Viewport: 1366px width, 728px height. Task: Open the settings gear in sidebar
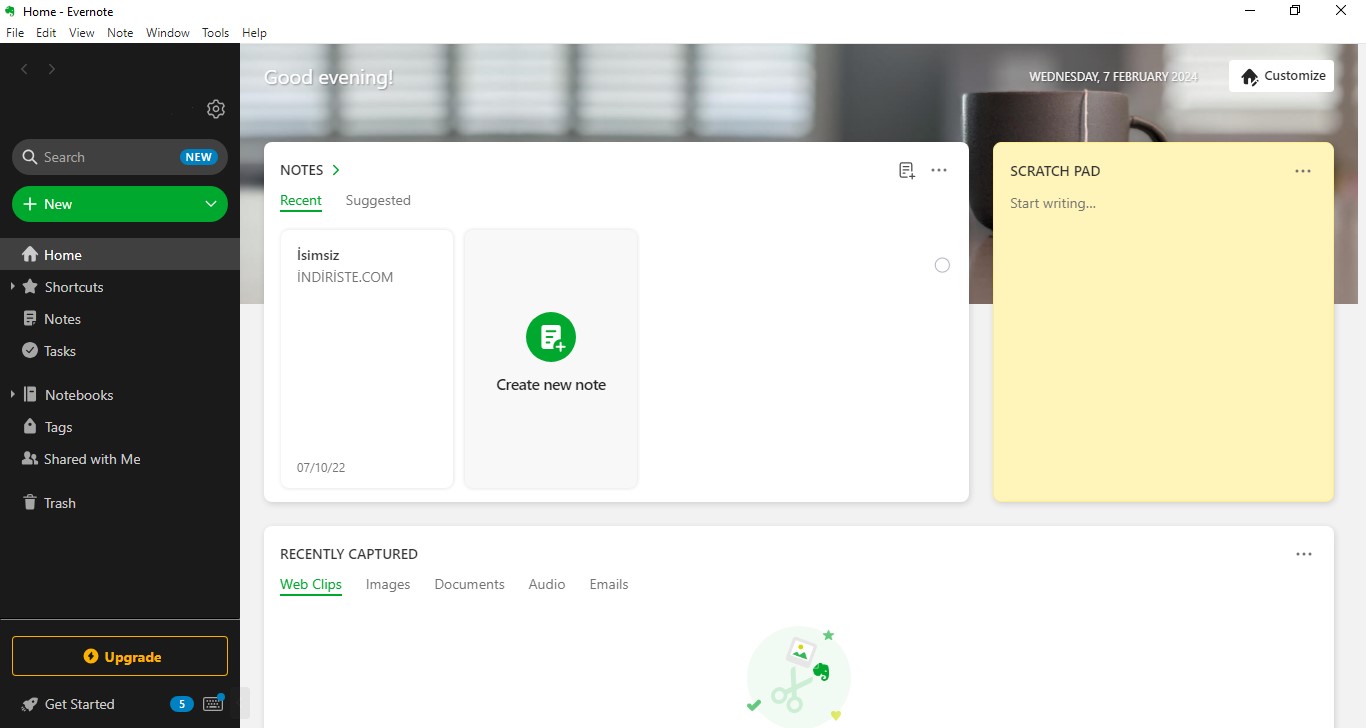pos(216,109)
